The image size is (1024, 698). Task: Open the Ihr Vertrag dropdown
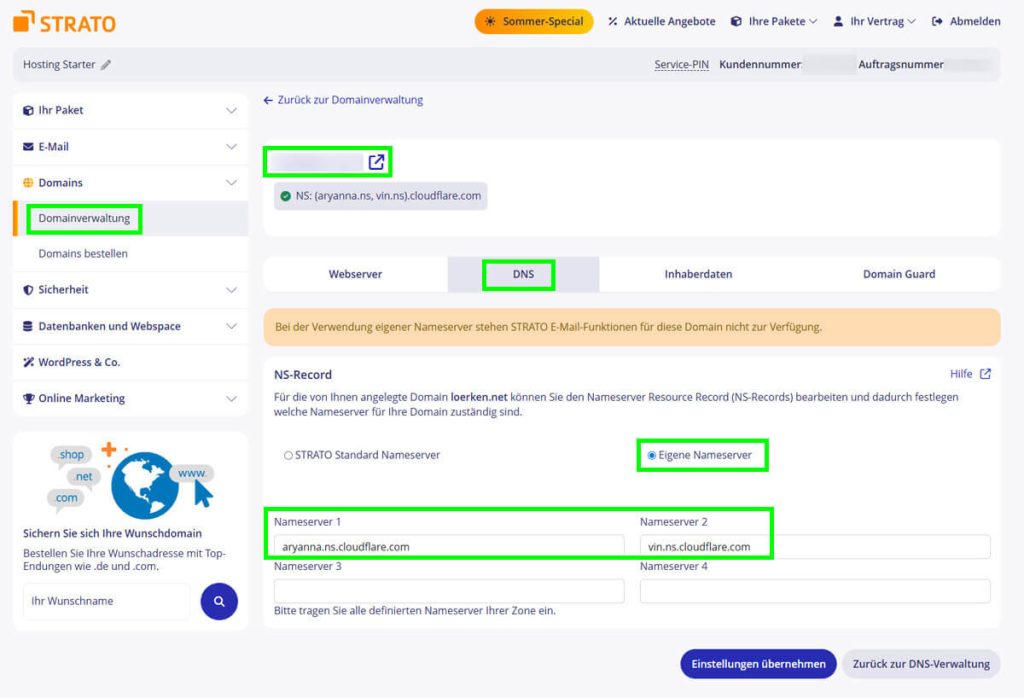coord(874,22)
